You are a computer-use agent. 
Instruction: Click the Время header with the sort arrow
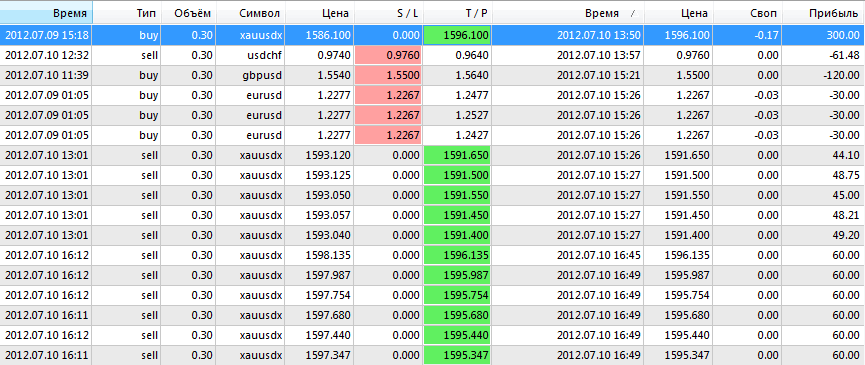(x=568, y=13)
